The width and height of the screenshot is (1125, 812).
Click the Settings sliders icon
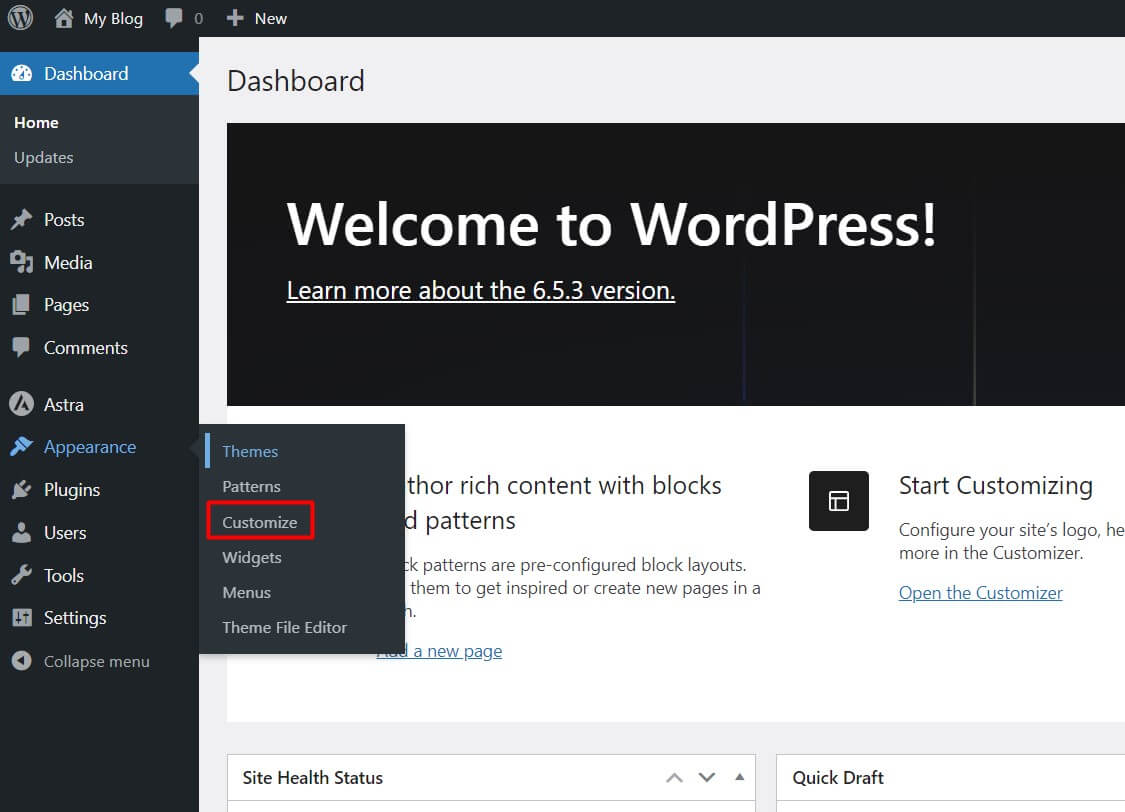[22, 618]
